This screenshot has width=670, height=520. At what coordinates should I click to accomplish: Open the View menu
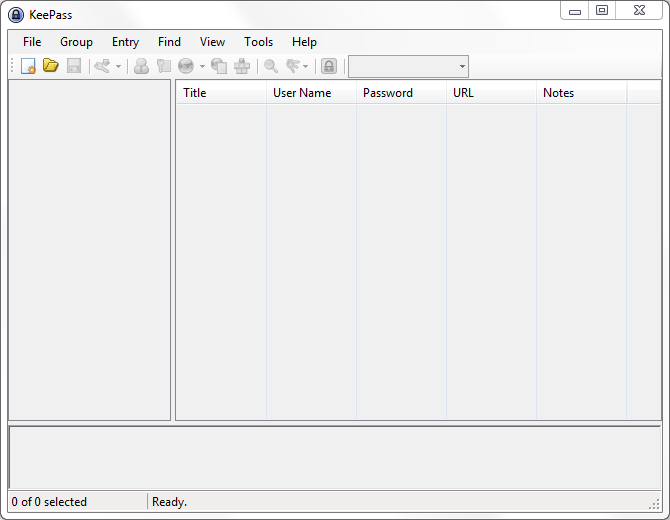212,42
